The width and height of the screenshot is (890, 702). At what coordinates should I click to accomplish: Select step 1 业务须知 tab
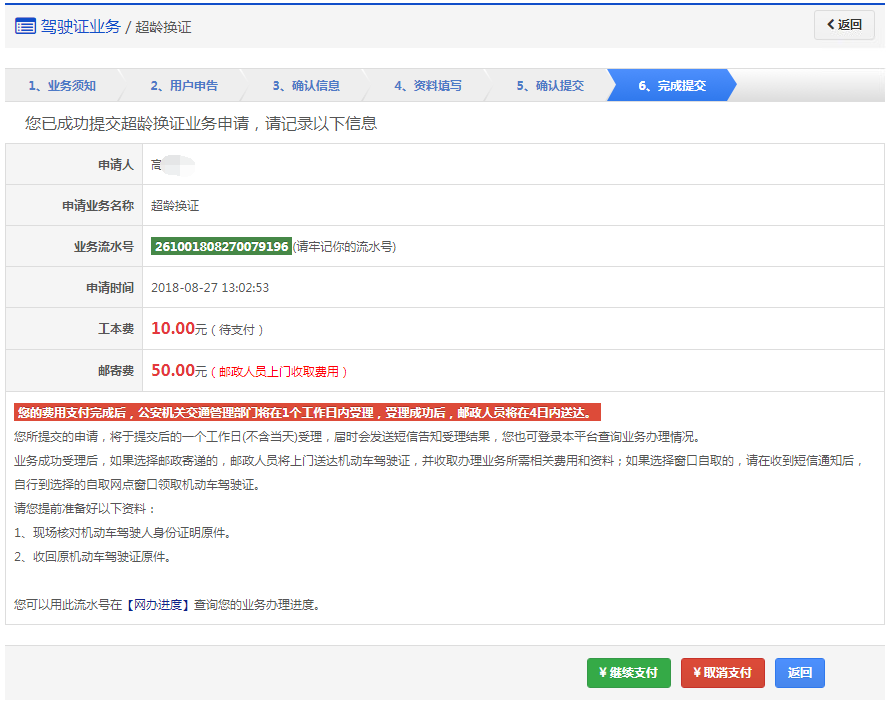click(x=62, y=86)
